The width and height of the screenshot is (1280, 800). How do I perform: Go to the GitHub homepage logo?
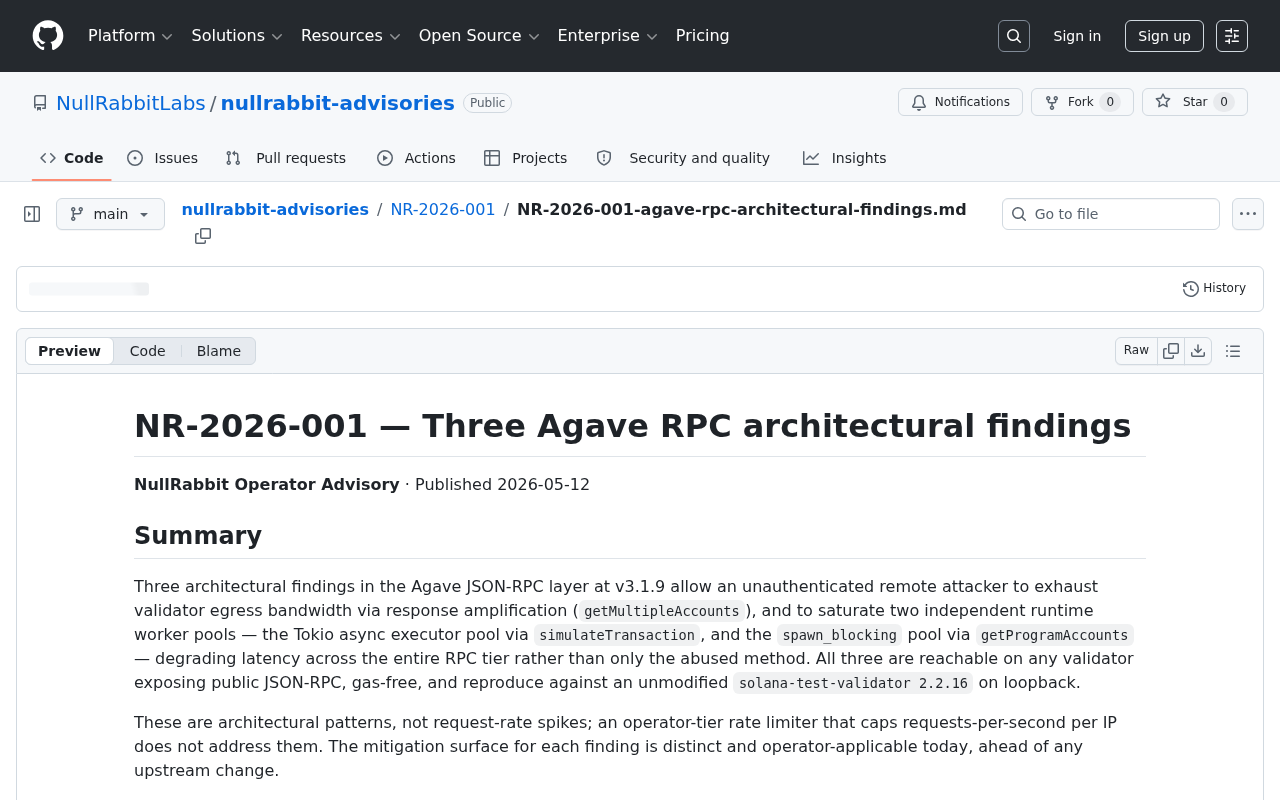48,36
